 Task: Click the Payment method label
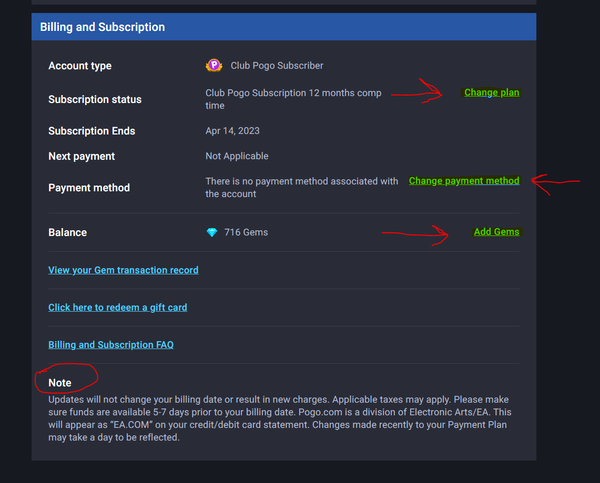tap(89, 188)
